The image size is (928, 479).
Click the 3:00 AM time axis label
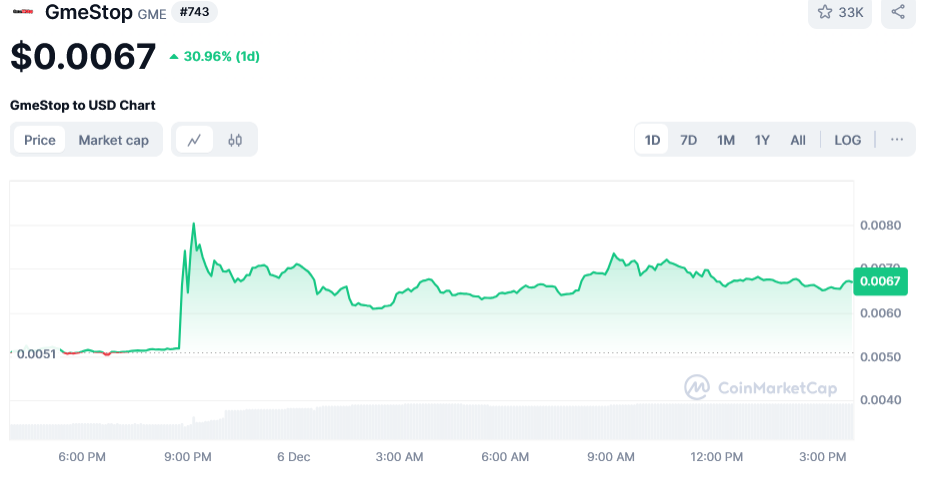(x=399, y=457)
